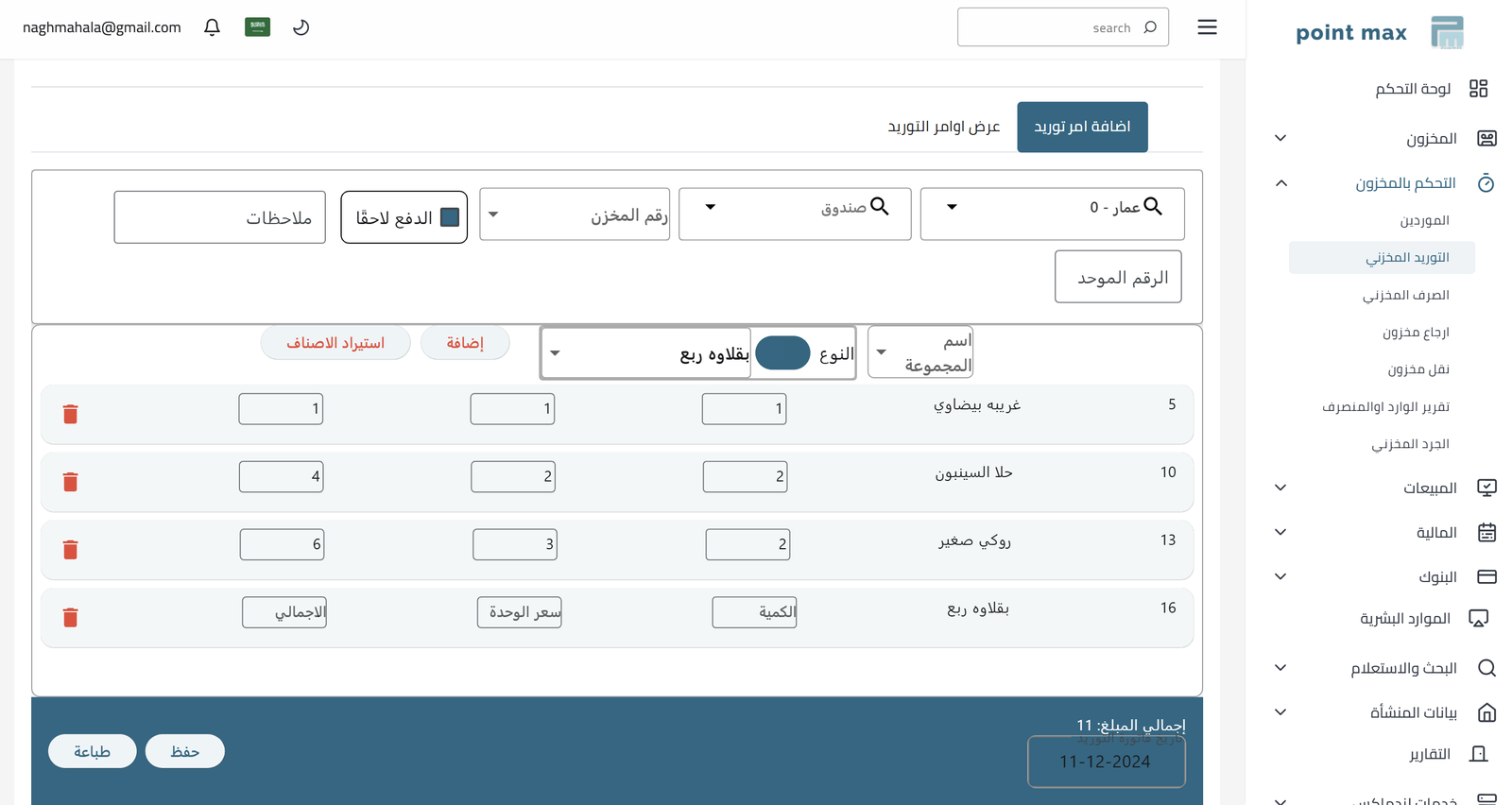Delete the غريبه بيضاوي row with trash icon
The image size is (1512, 805).
pyautogui.click(x=70, y=414)
